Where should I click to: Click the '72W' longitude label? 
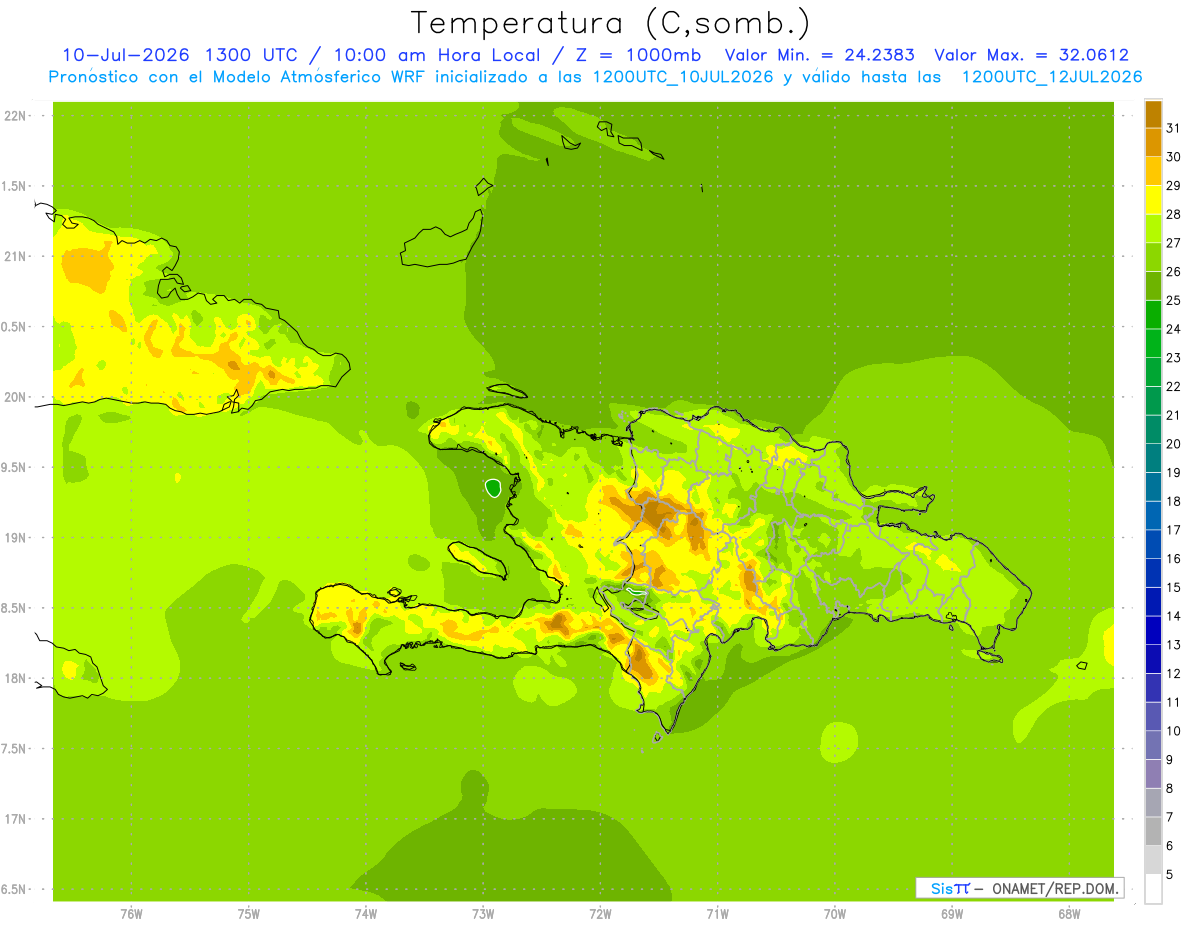click(600, 914)
